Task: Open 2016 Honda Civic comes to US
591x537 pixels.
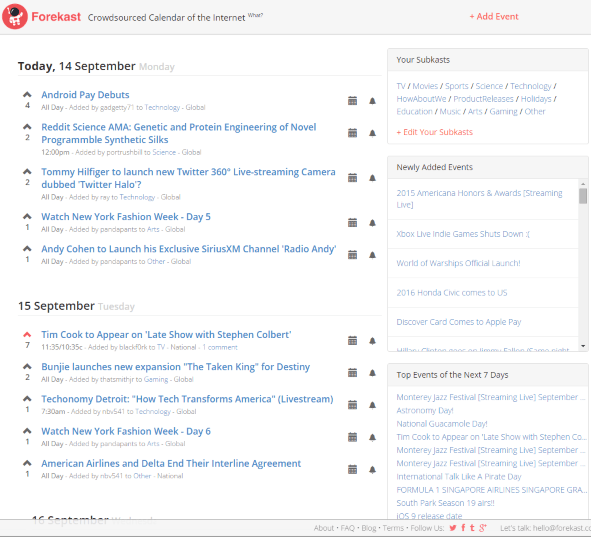Action: (452, 293)
